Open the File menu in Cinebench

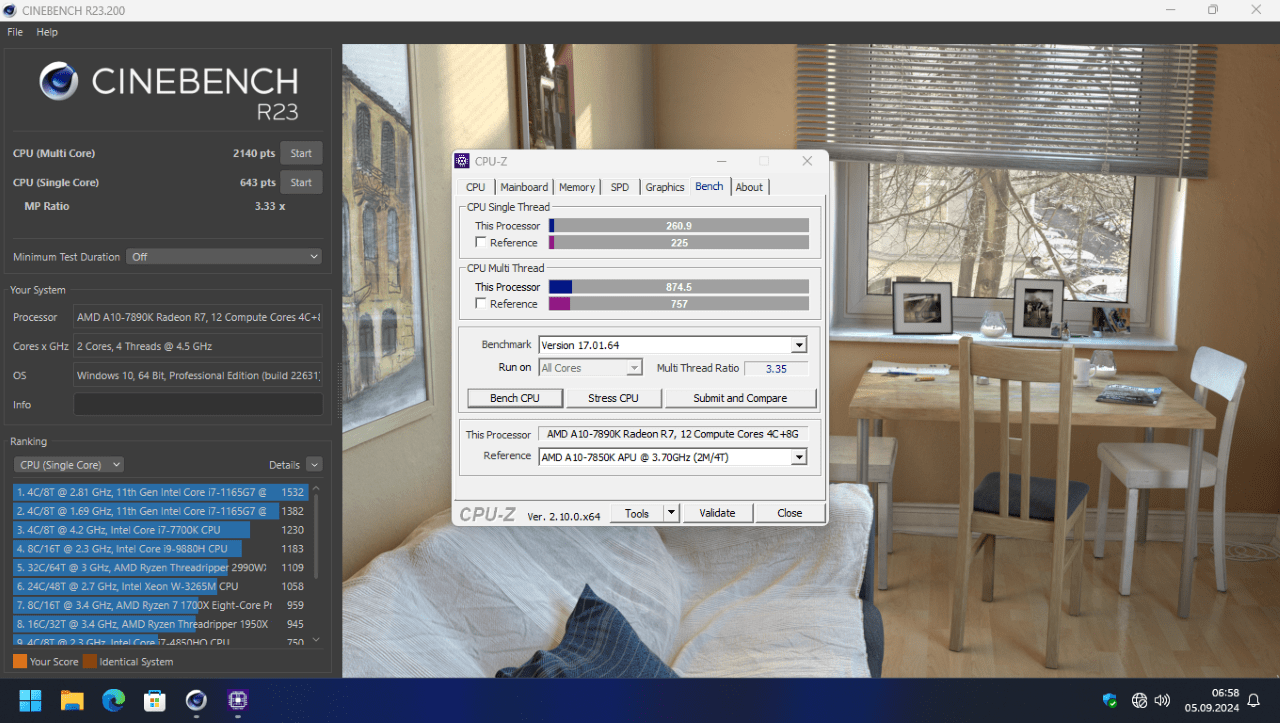pyautogui.click(x=15, y=32)
